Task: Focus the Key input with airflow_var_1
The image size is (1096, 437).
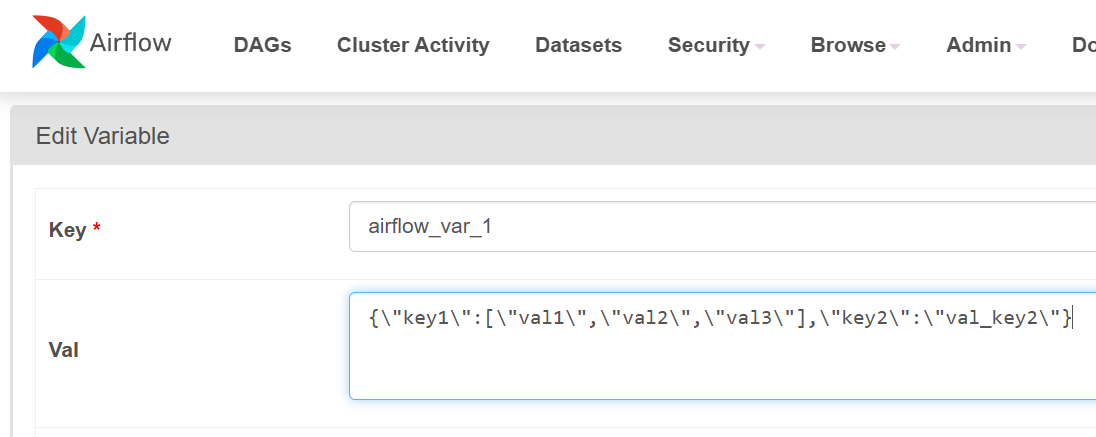Action: click(x=700, y=227)
